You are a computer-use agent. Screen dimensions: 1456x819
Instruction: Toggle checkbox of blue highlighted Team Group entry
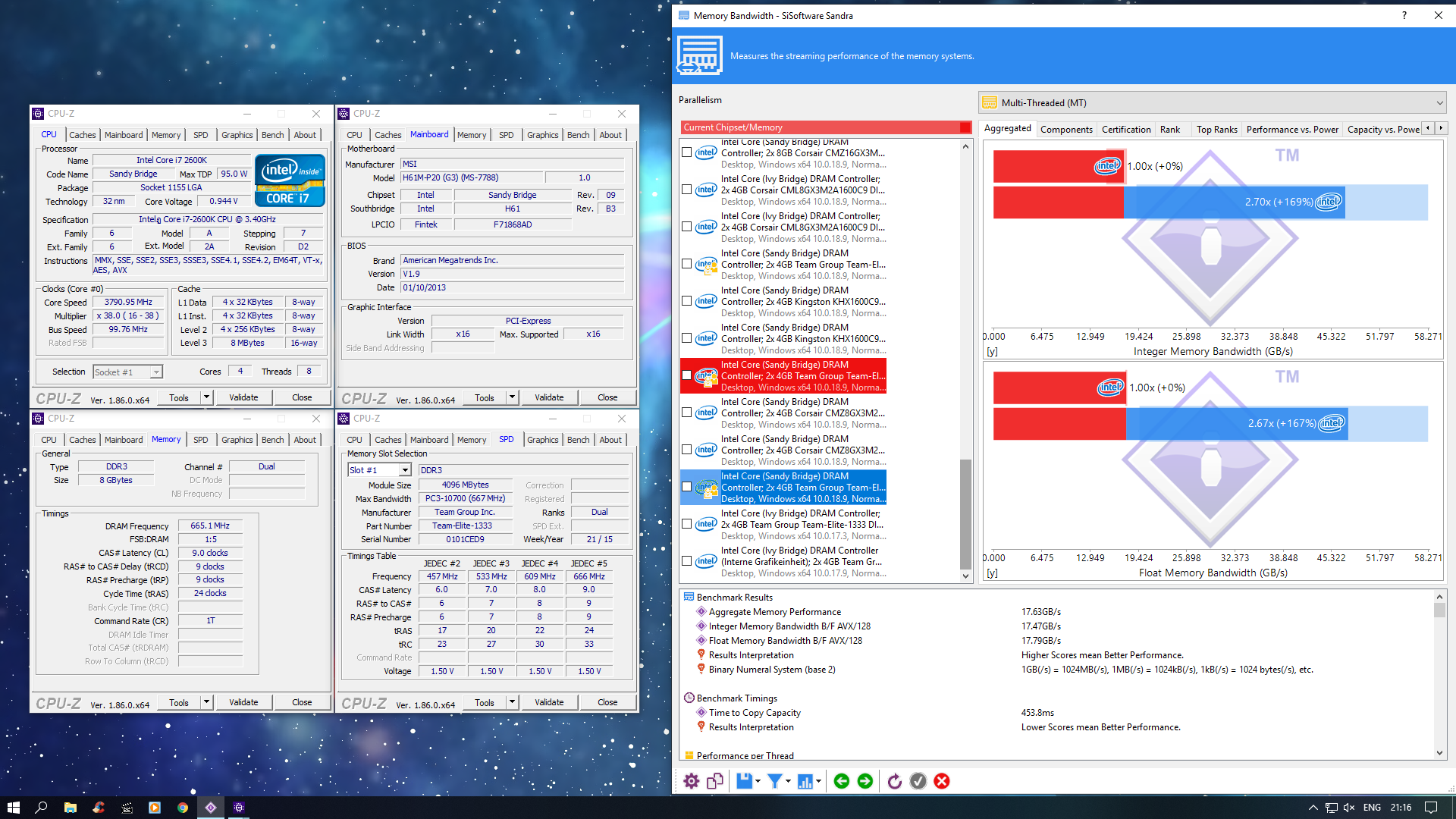[686, 487]
